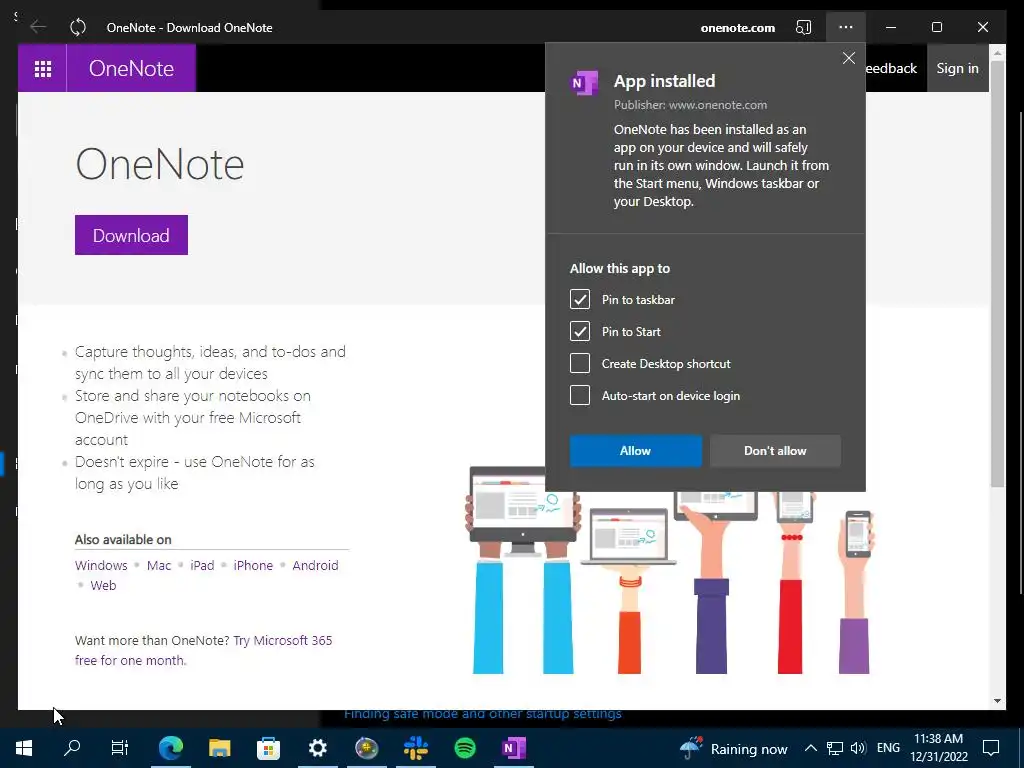Open the Raining now weather widget
The height and width of the screenshot is (768, 1024).
tap(734, 748)
